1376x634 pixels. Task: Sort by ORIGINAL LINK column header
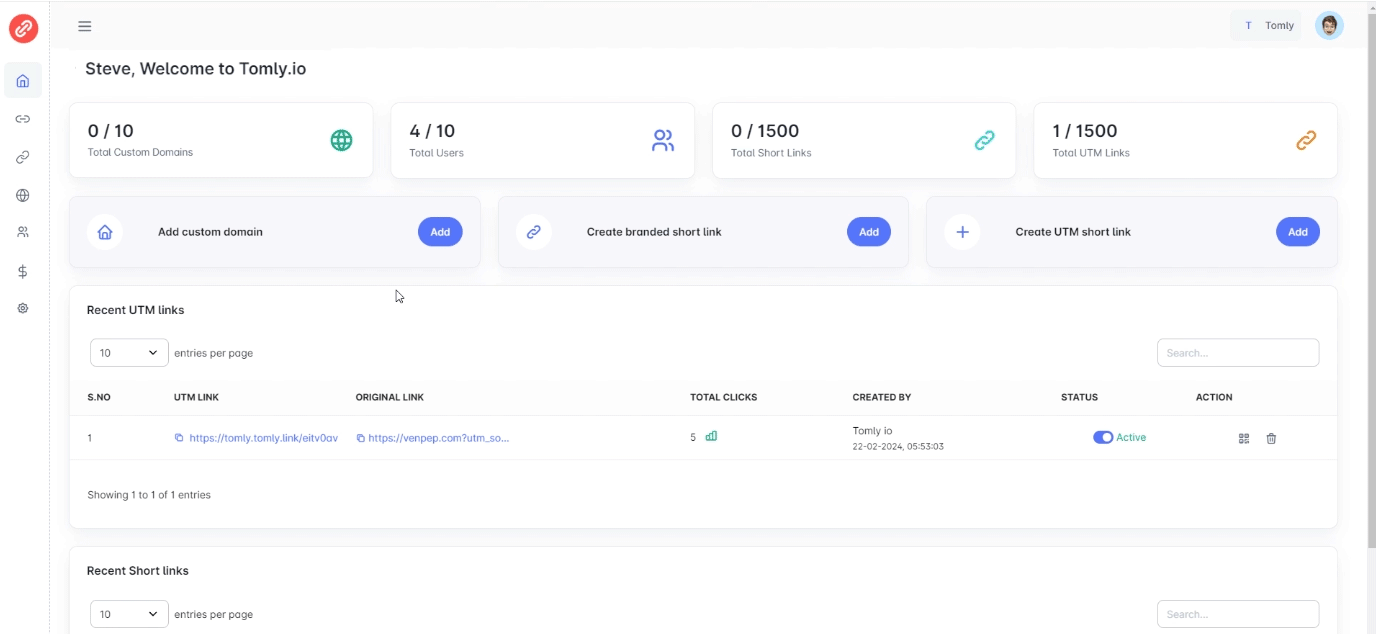(x=390, y=397)
